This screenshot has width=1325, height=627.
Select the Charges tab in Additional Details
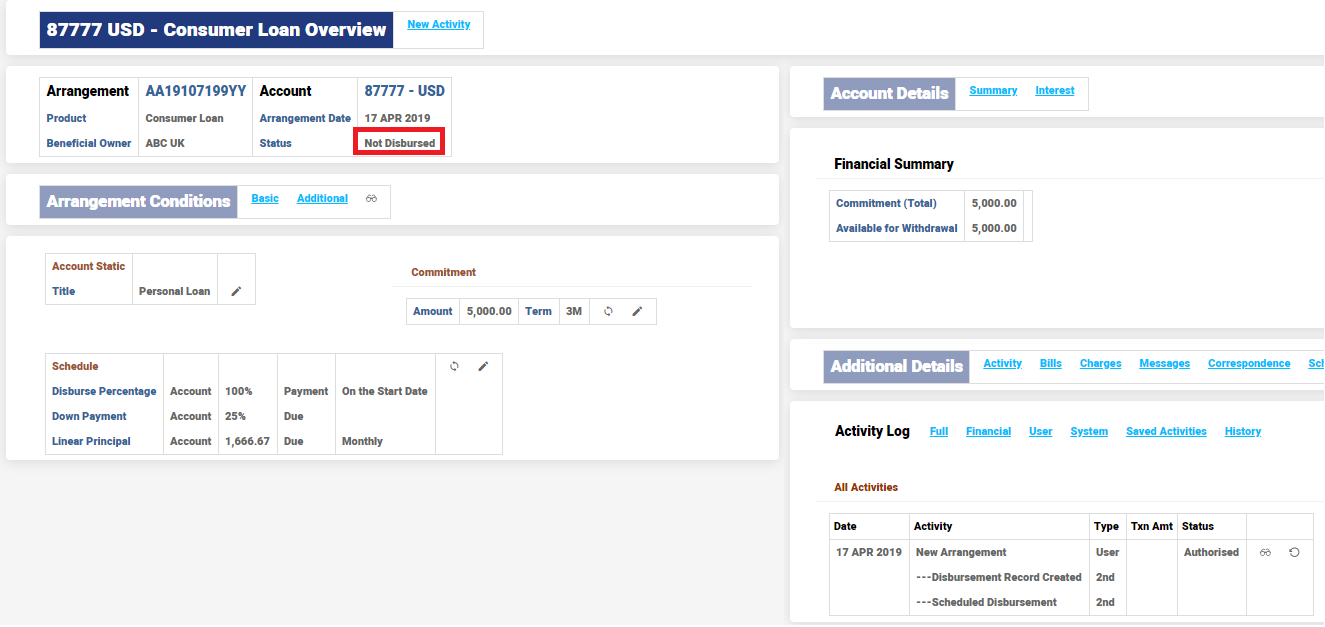[x=1100, y=363]
